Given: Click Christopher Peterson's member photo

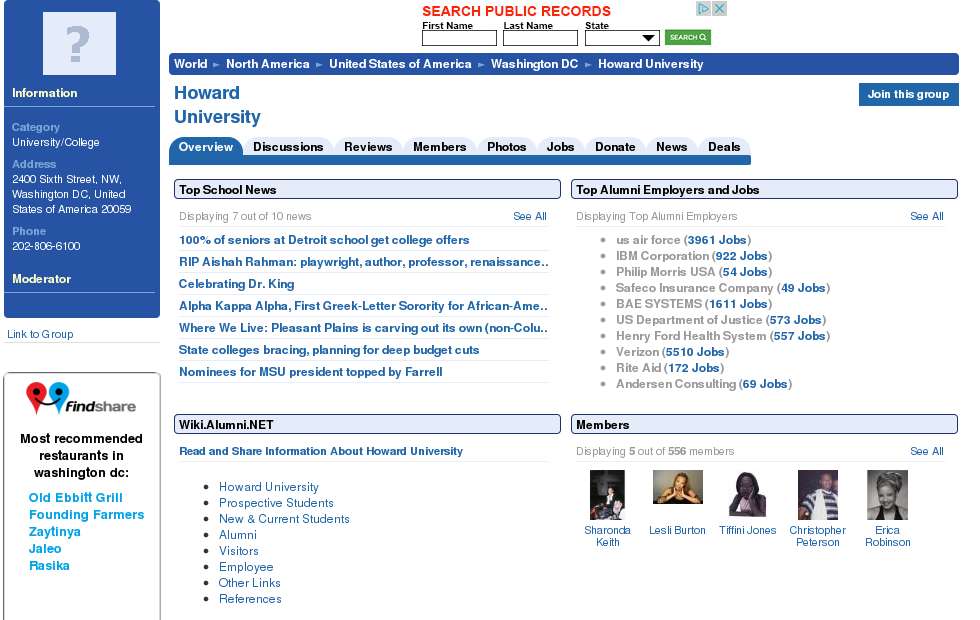Looking at the screenshot, I should [818, 495].
